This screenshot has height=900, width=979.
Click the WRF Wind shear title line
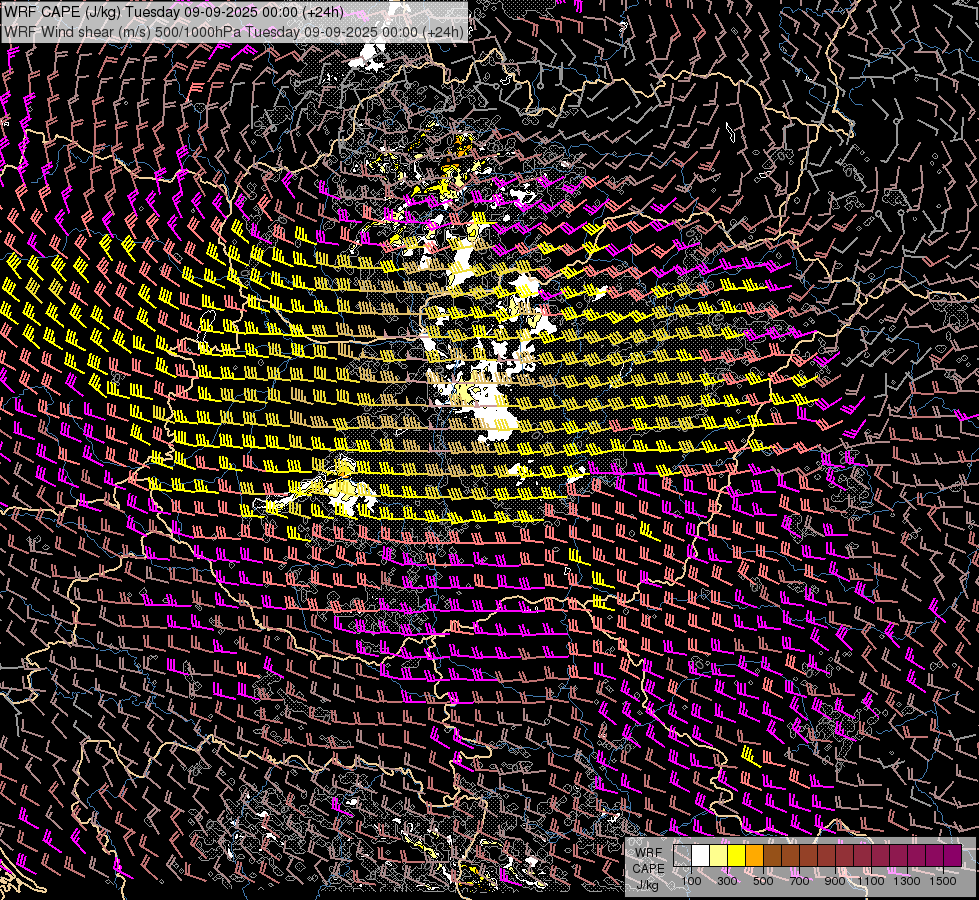(234, 32)
